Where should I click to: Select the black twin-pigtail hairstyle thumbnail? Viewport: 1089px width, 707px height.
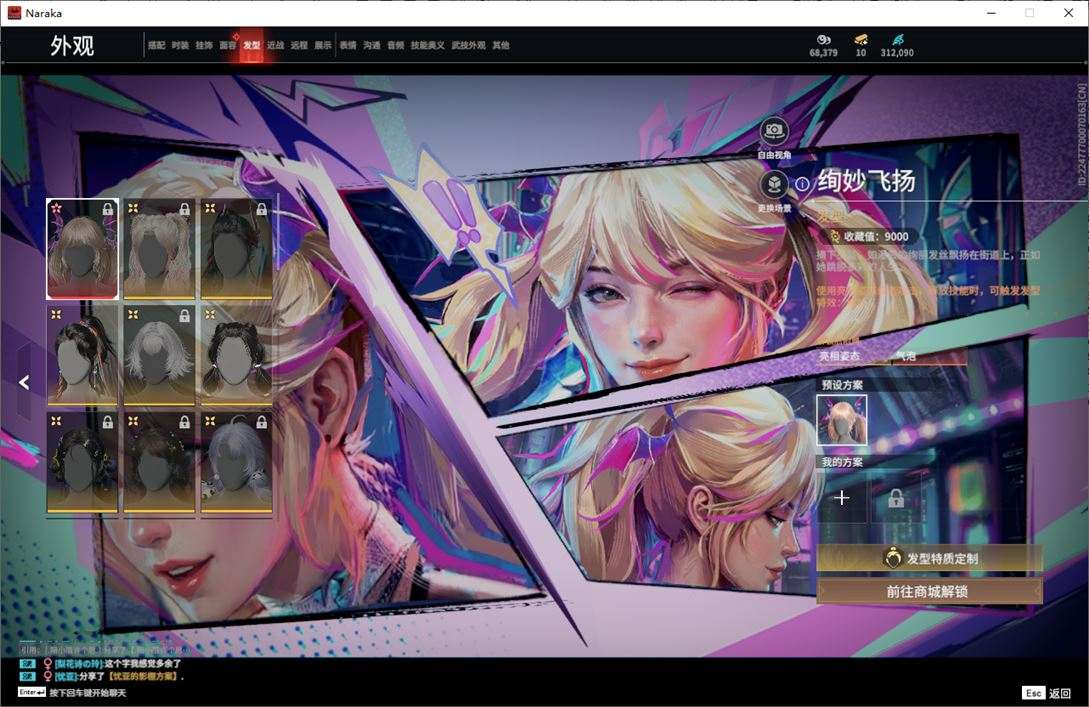(236, 356)
